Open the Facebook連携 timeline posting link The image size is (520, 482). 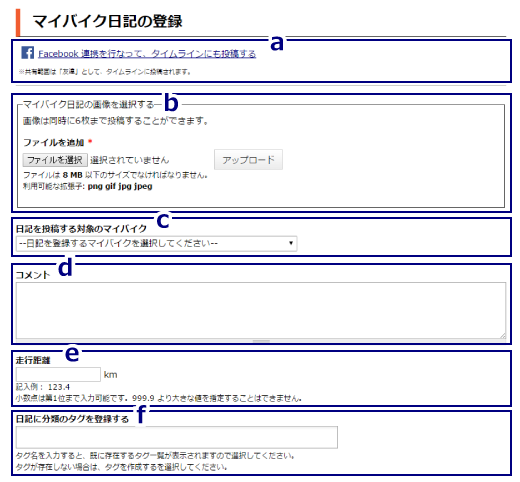click(x=147, y=54)
